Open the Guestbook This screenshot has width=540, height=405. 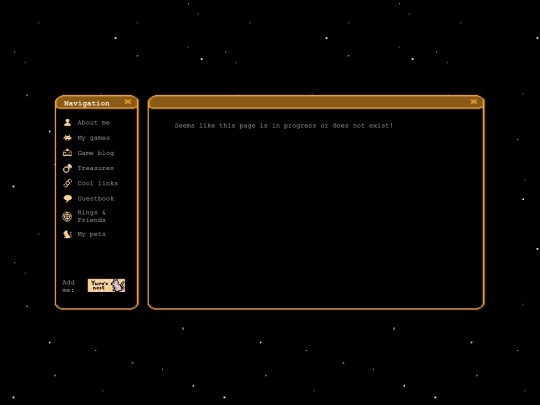coord(96,198)
